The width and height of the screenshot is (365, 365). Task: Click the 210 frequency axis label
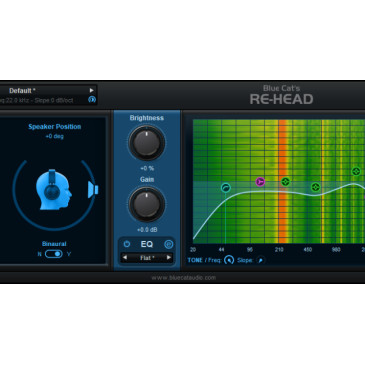pyautogui.click(x=279, y=250)
